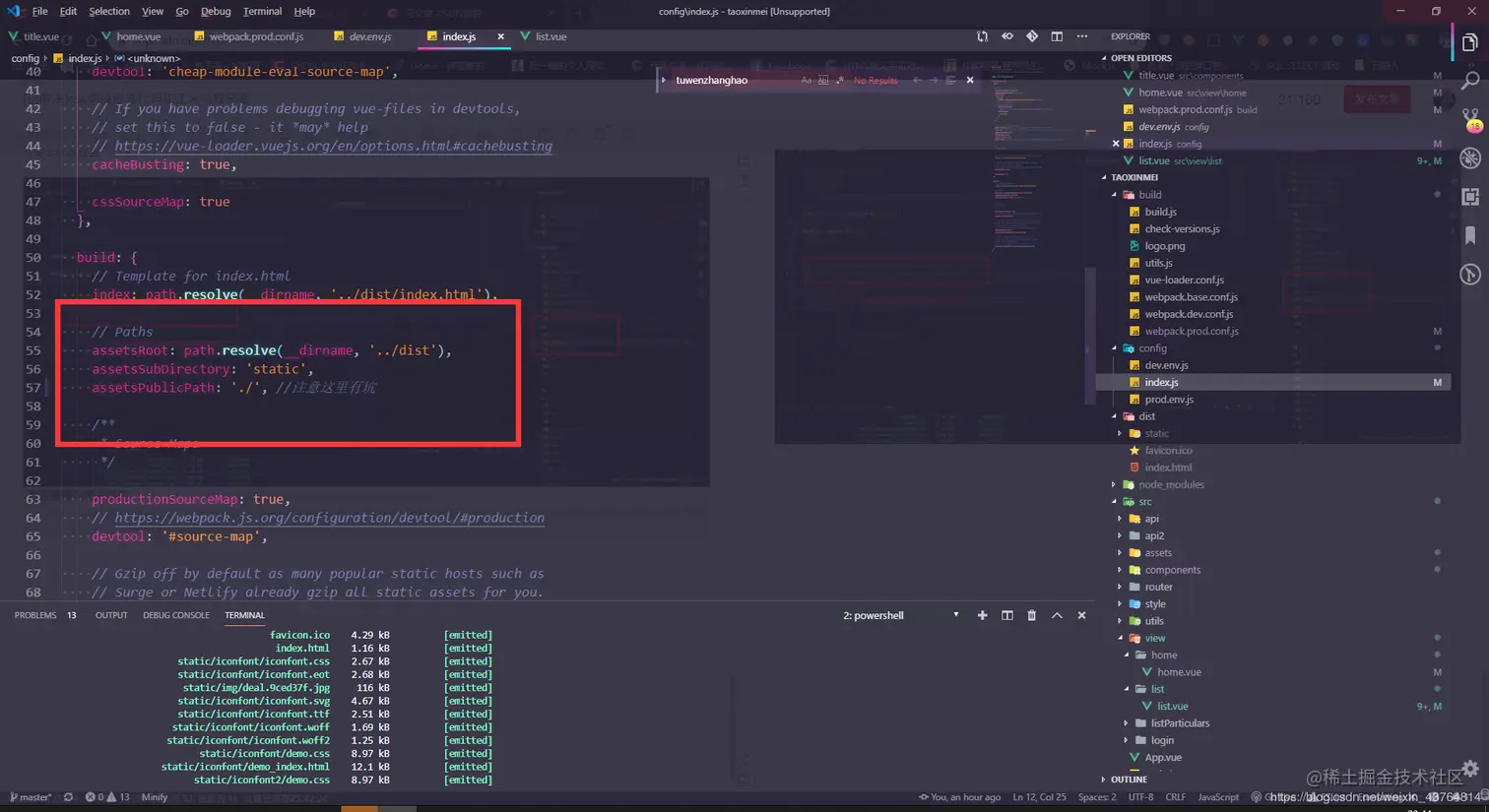The width and height of the screenshot is (1489, 812).
Task: Toggle match whole word in find widget
Action: (x=823, y=80)
